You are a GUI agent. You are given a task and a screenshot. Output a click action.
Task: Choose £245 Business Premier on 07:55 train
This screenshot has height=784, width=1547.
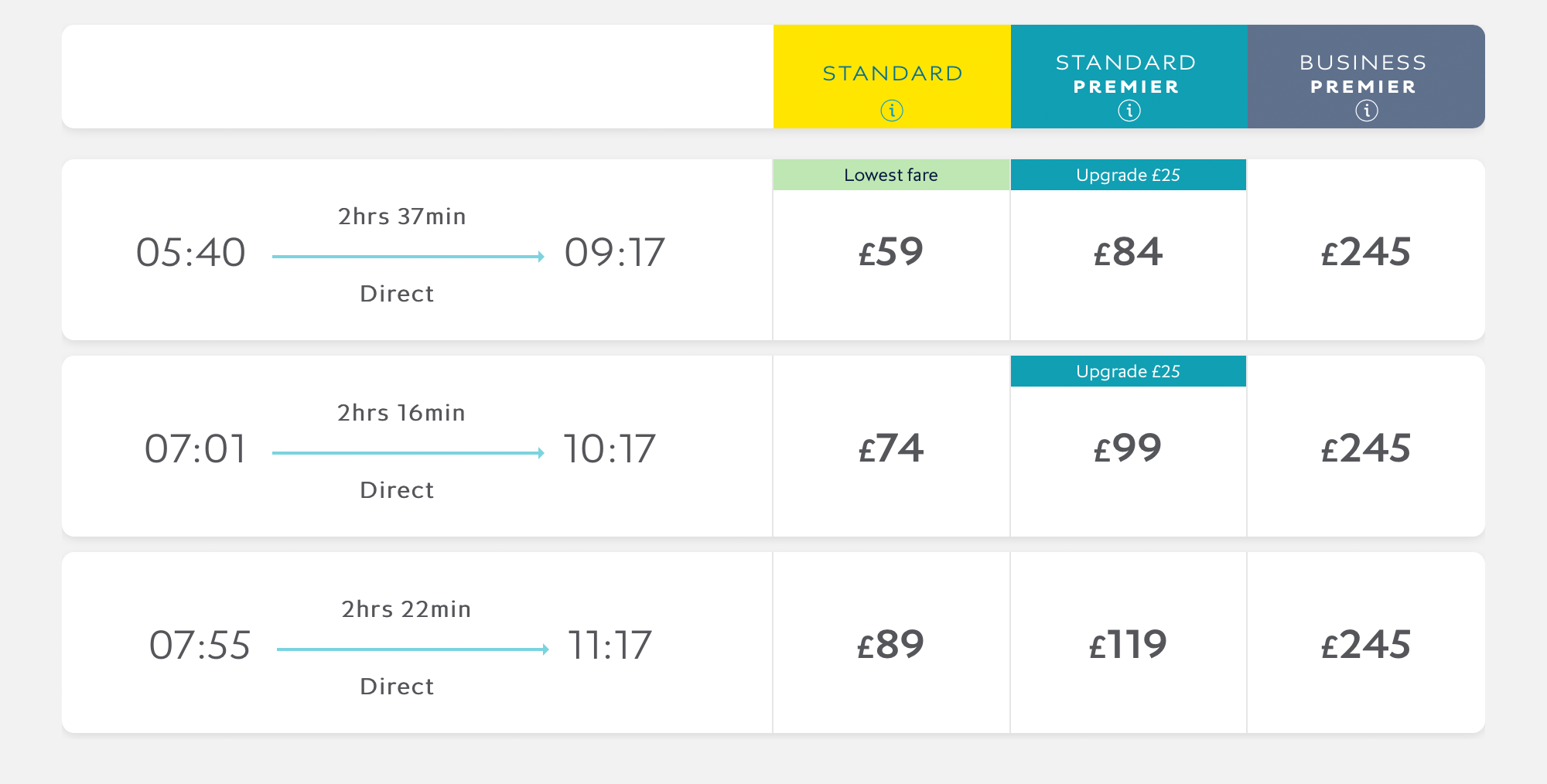(1366, 643)
